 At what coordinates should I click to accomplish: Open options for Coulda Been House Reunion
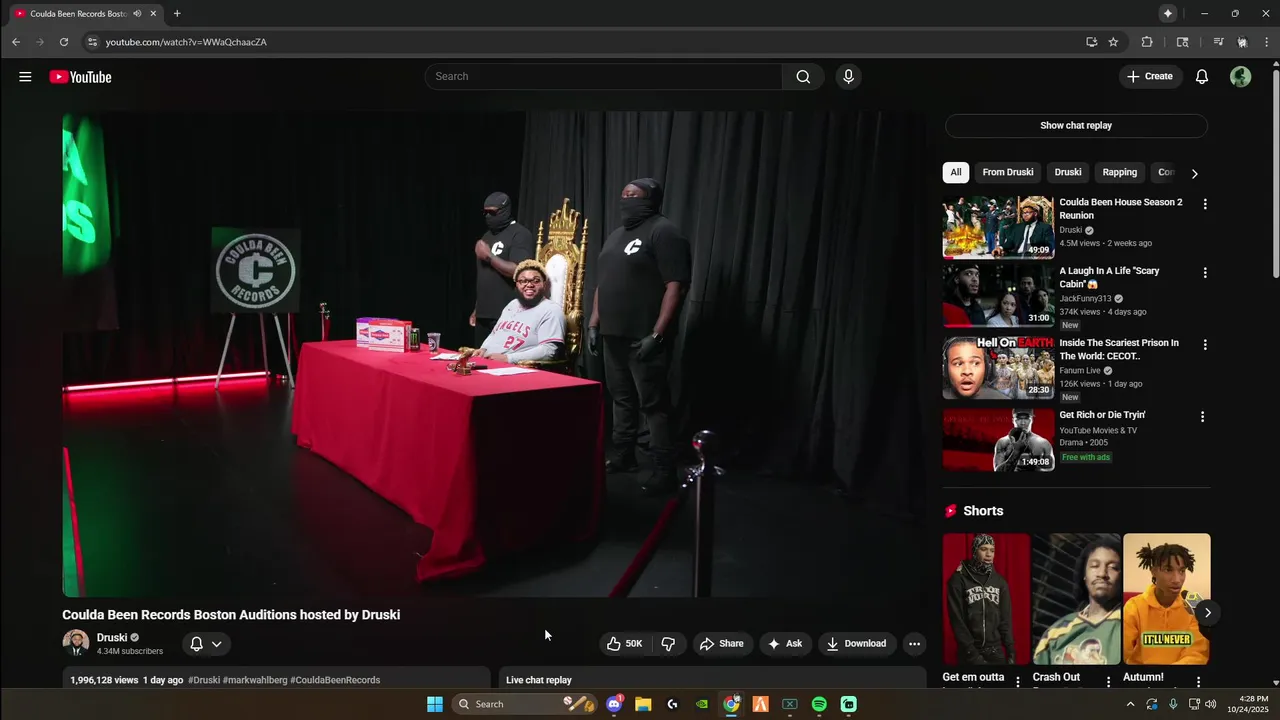coord(1205,204)
